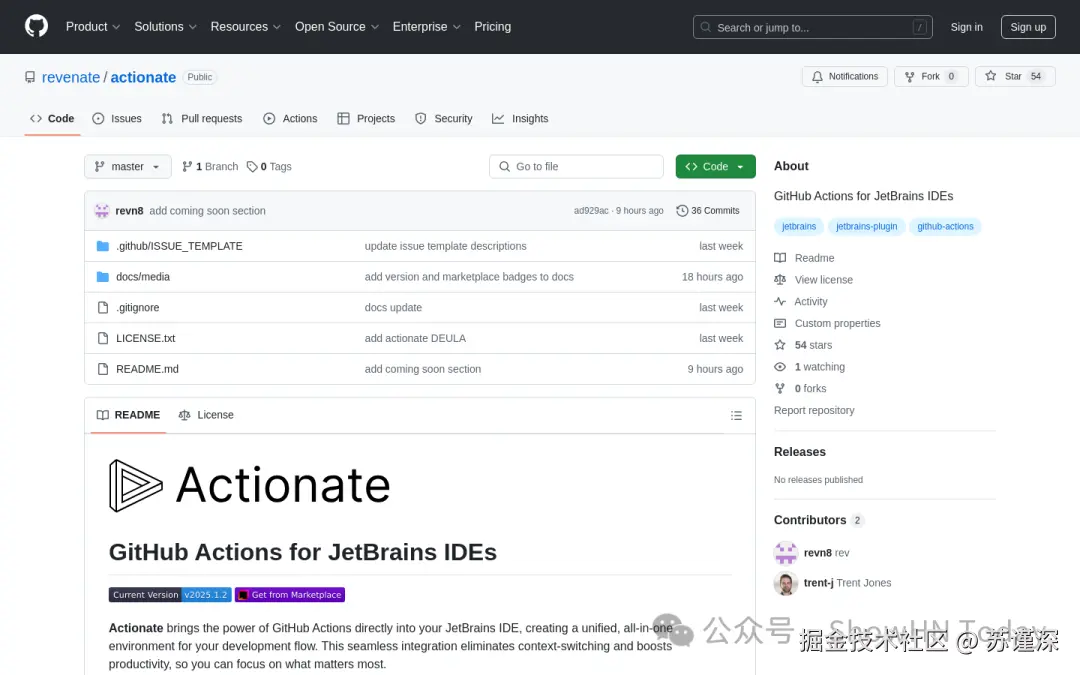Open commit message 'add actionate DEULA'
This screenshot has height=675, width=1080.
(x=415, y=338)
